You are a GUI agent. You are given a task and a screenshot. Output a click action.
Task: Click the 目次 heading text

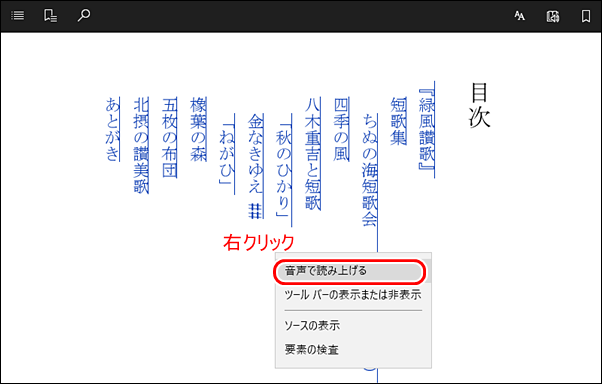[480, 105]
